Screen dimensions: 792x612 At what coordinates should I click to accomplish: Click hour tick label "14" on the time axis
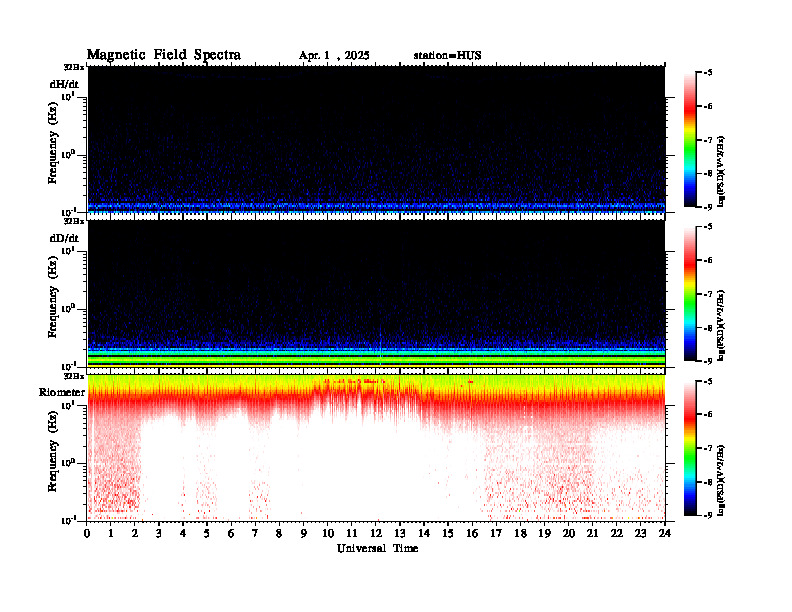pyautogui.click(x=424, y=534)
